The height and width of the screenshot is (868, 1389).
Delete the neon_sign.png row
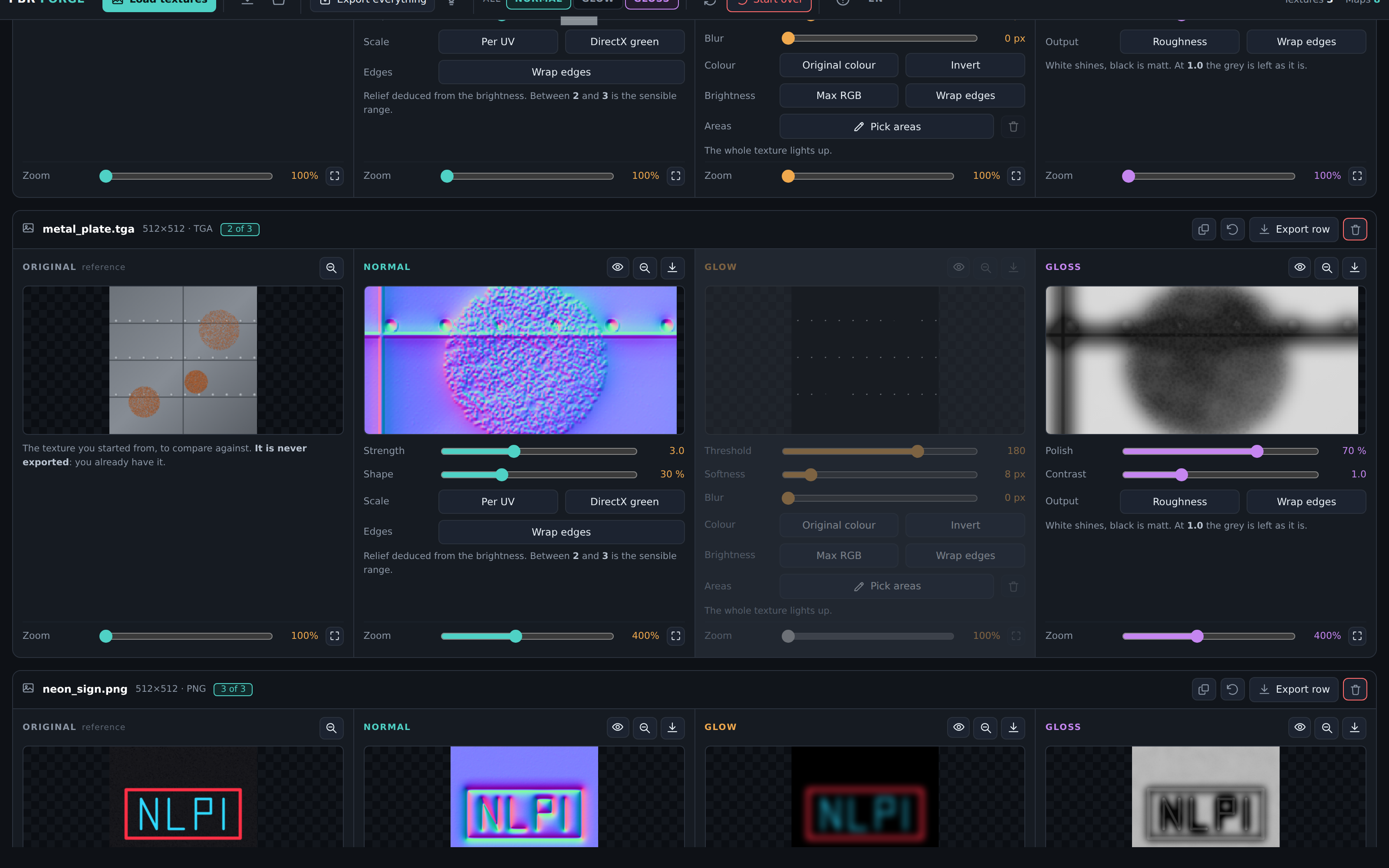click(1355, 690)
